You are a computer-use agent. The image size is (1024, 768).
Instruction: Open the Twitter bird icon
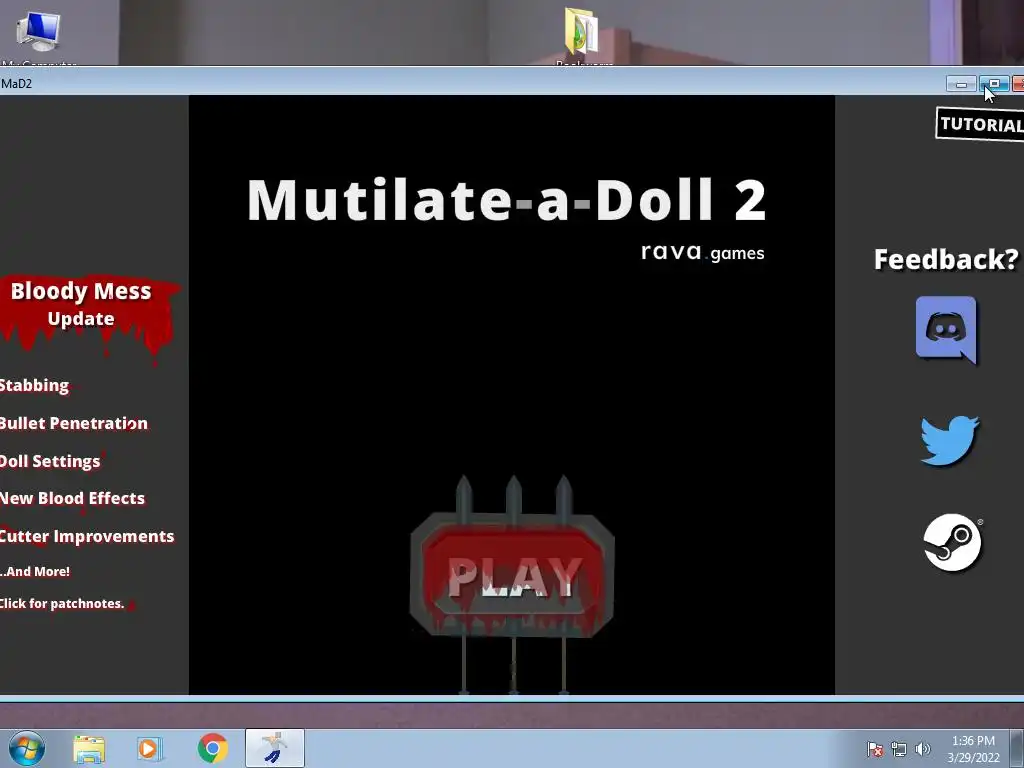pos(950,440)
